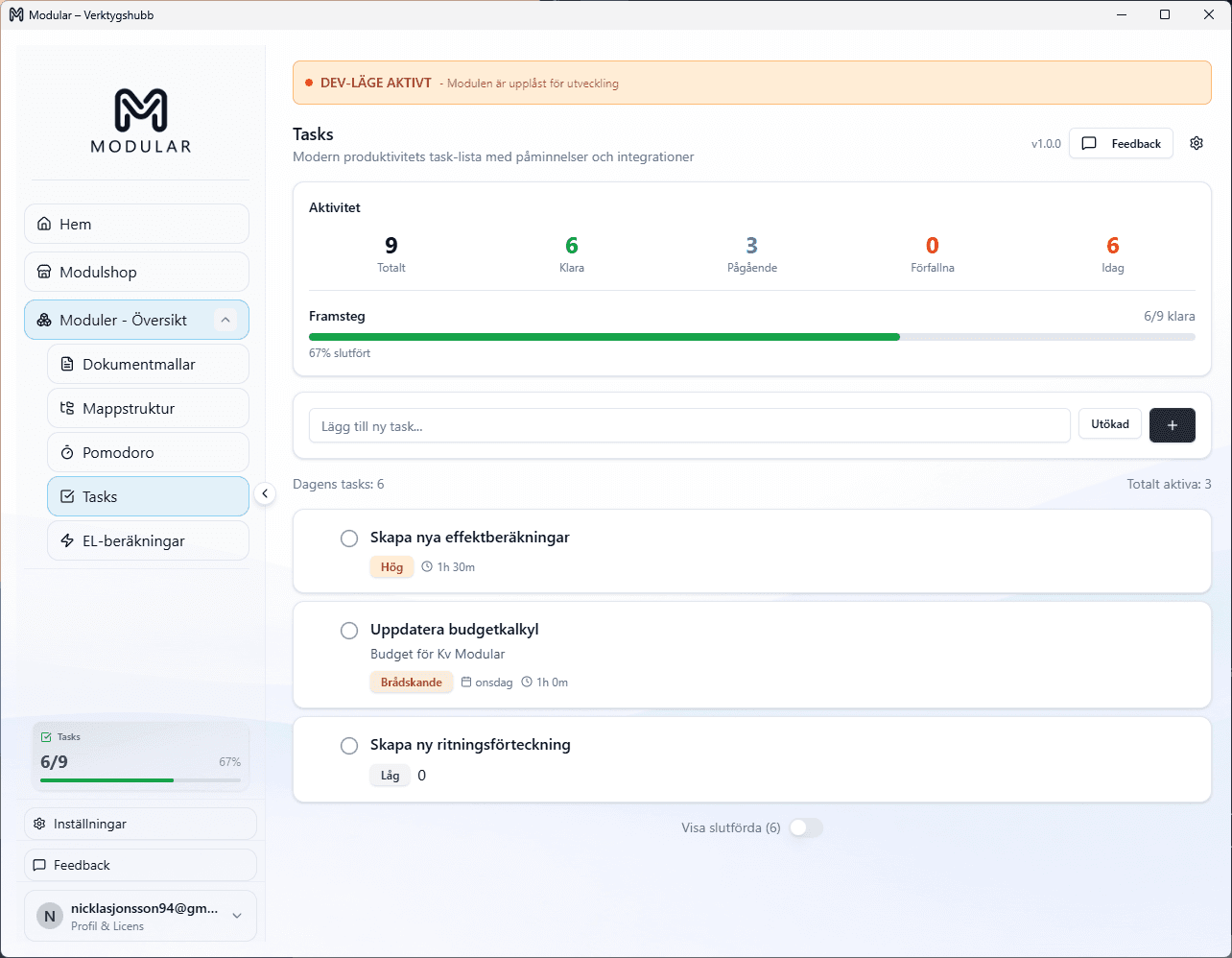This screenshot has height=958, width=1232.
Task: Click the settings gear icon beside Feedback
Action: (1196, 143)
